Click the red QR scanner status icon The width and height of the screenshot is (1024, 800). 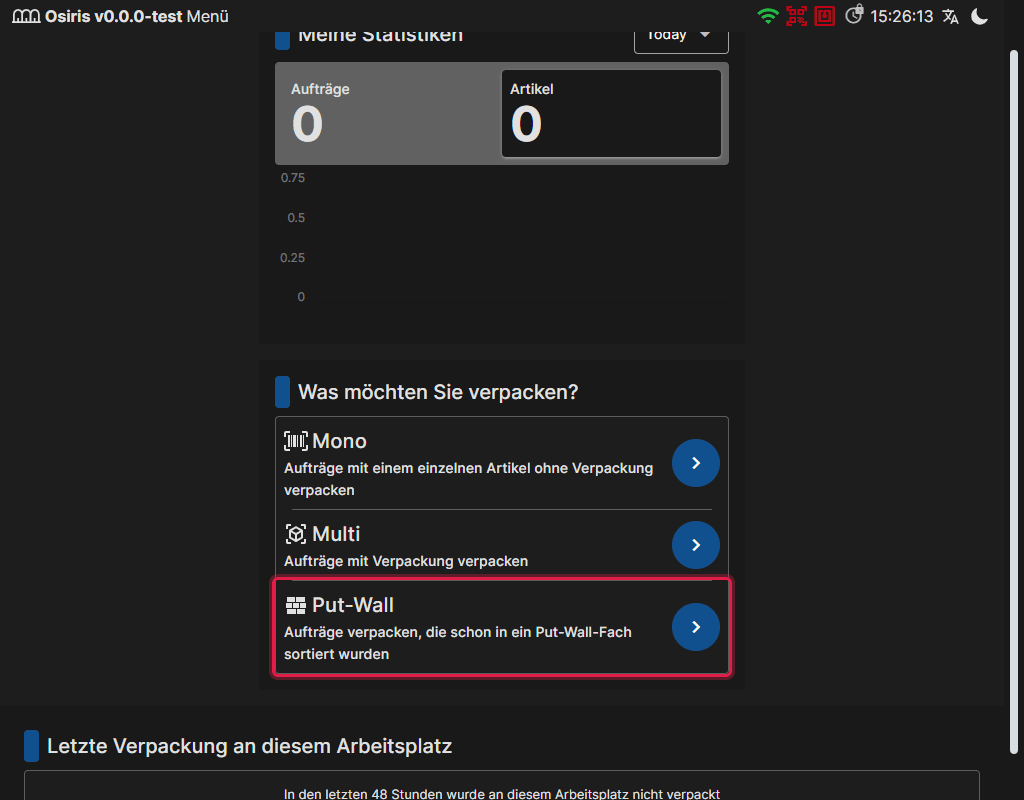pos(796,16)
